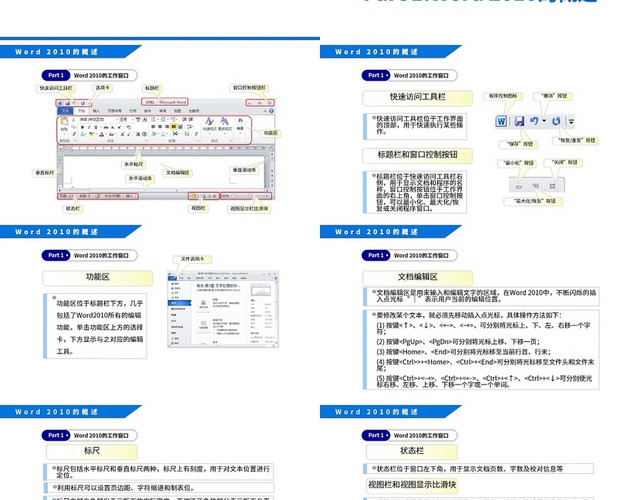The width and height of the screenshot is (640, 500).
Task: Click the paragraph beginning 快速访问工具栏位于工作界面的顶部
Action: pyautogui.click(x=419, y=125)
